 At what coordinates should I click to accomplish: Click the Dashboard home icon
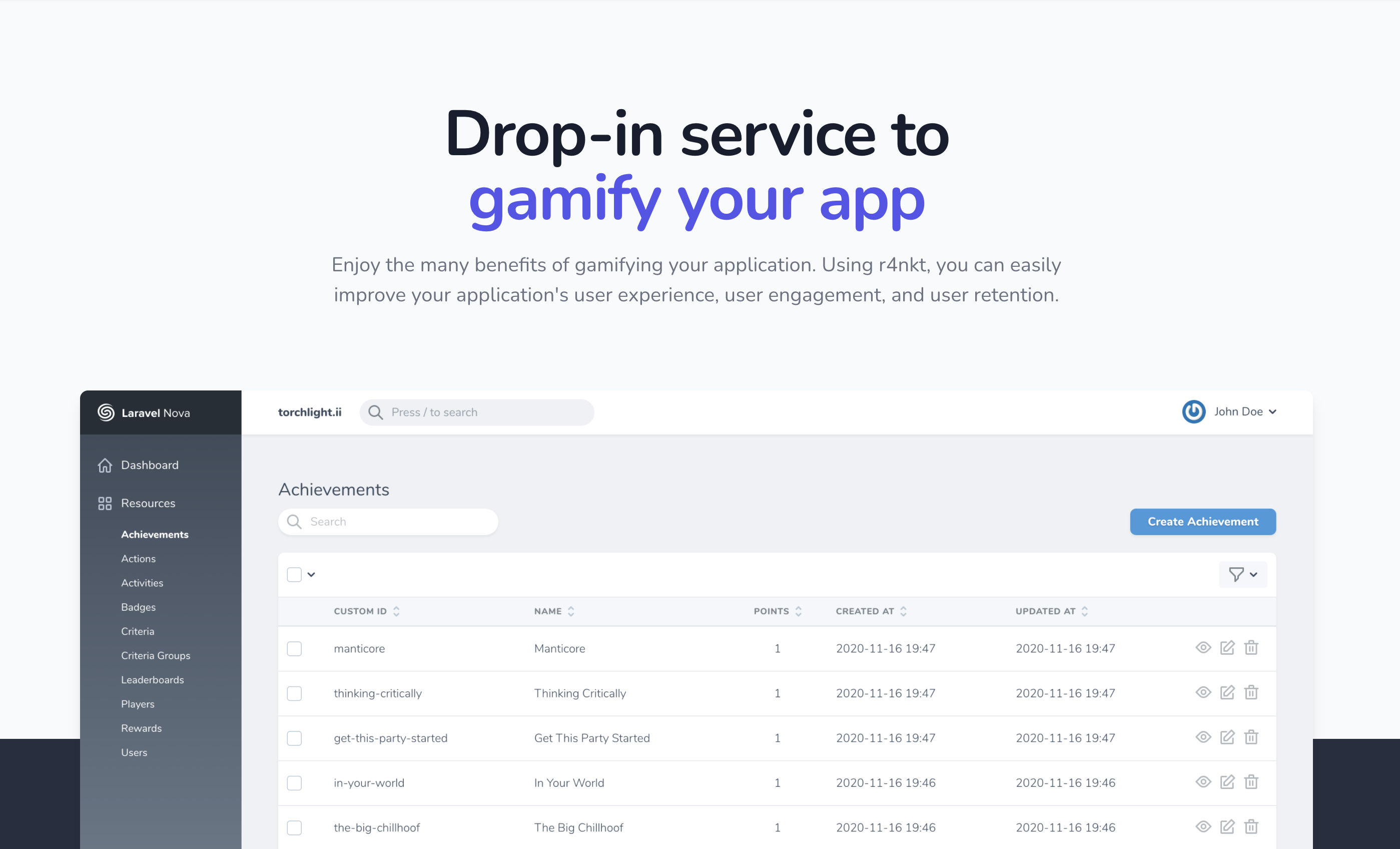point(105,466)
